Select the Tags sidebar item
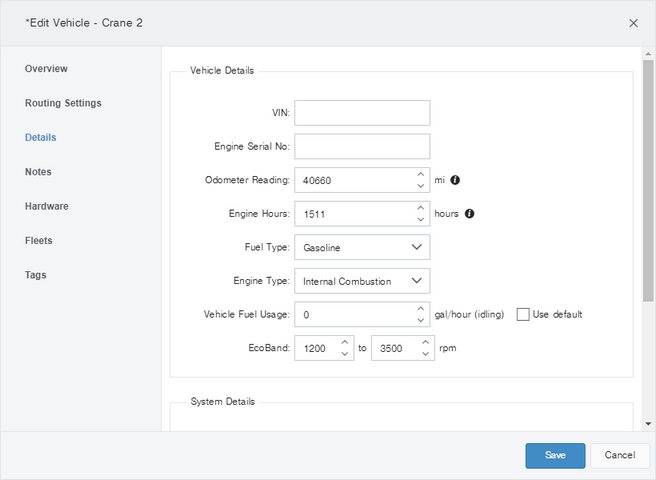Viewport: 656px width, 480px height. click(36, 275)
